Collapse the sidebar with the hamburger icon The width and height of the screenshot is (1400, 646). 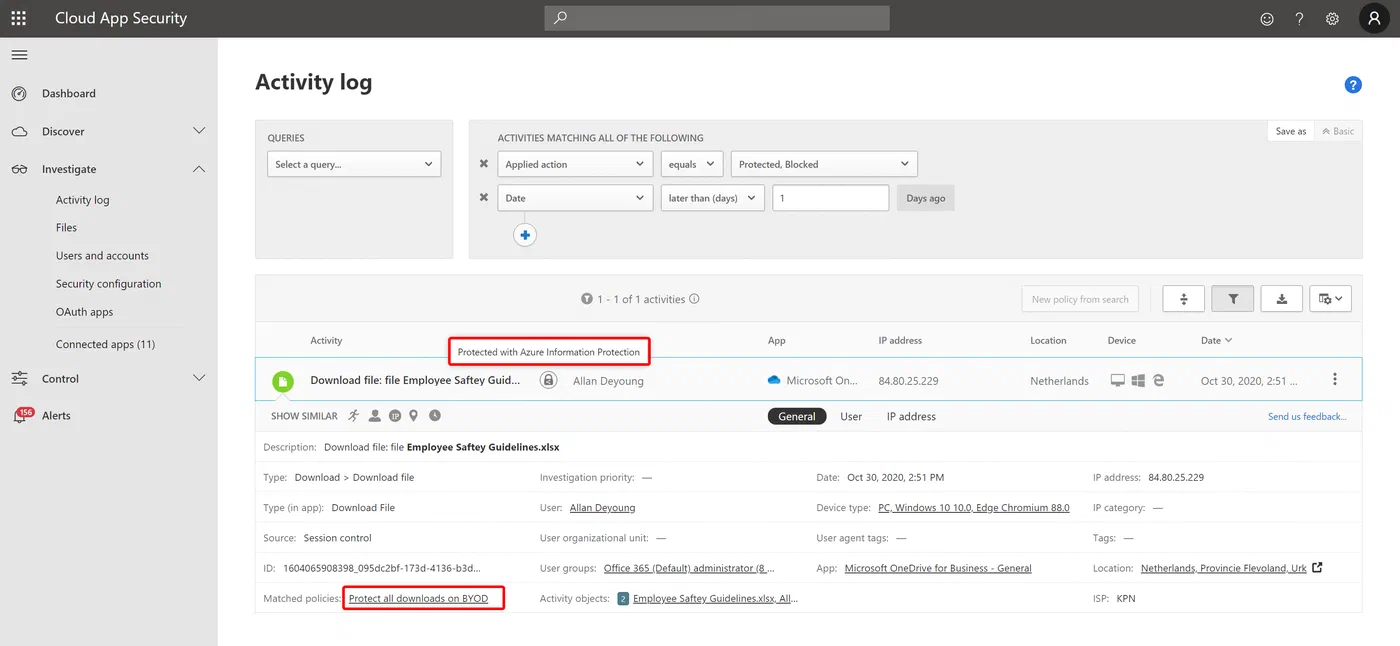click(19, 55)
